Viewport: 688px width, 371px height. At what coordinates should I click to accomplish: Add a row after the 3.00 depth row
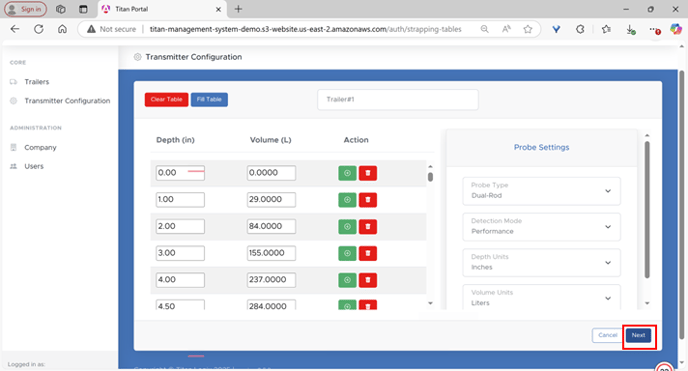pos(347,253)
